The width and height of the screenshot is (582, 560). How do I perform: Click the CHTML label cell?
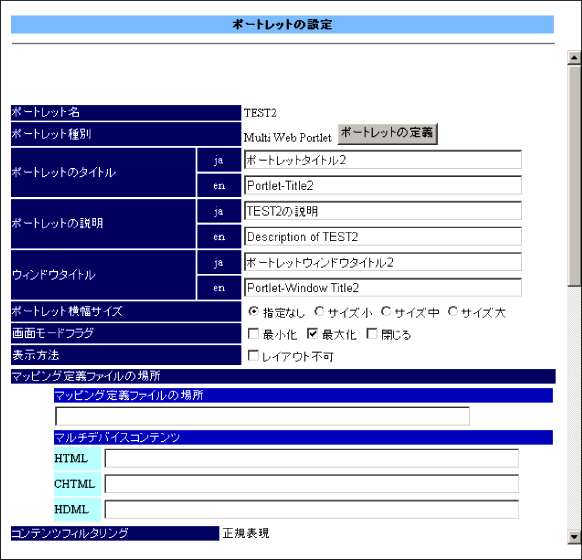point(78,484)
